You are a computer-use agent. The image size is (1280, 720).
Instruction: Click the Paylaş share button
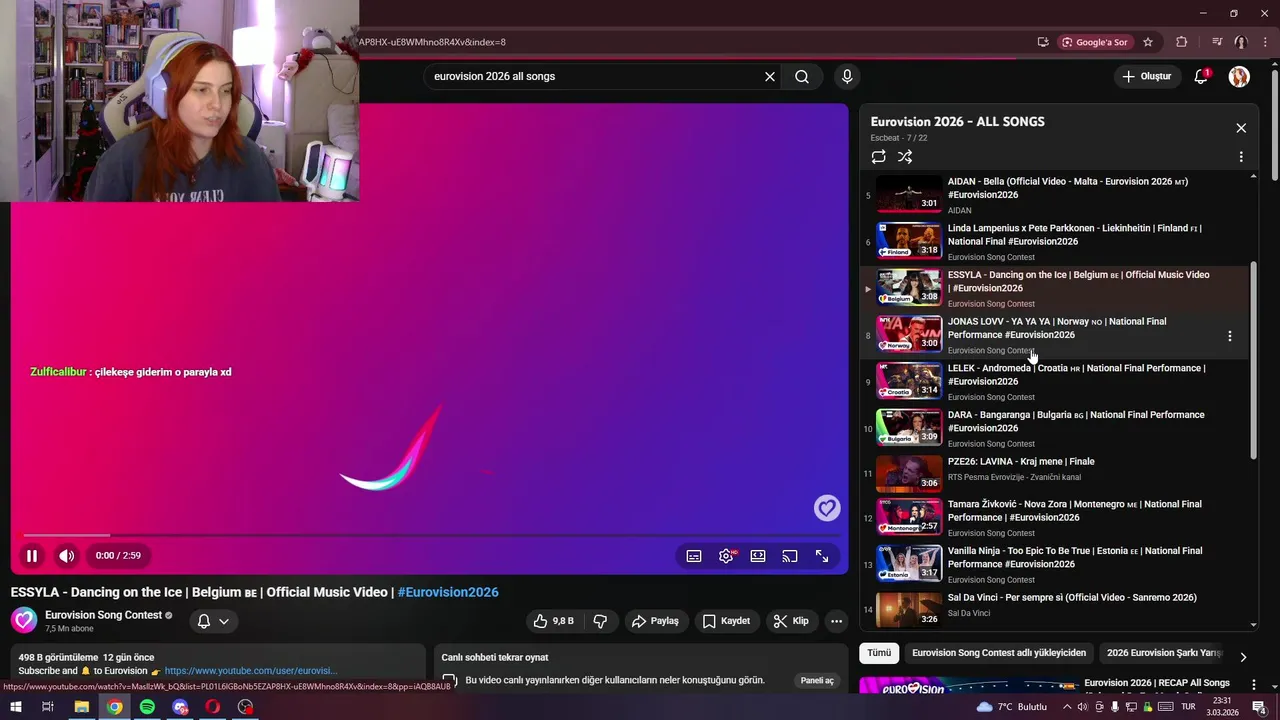click(x=655, y=621)
